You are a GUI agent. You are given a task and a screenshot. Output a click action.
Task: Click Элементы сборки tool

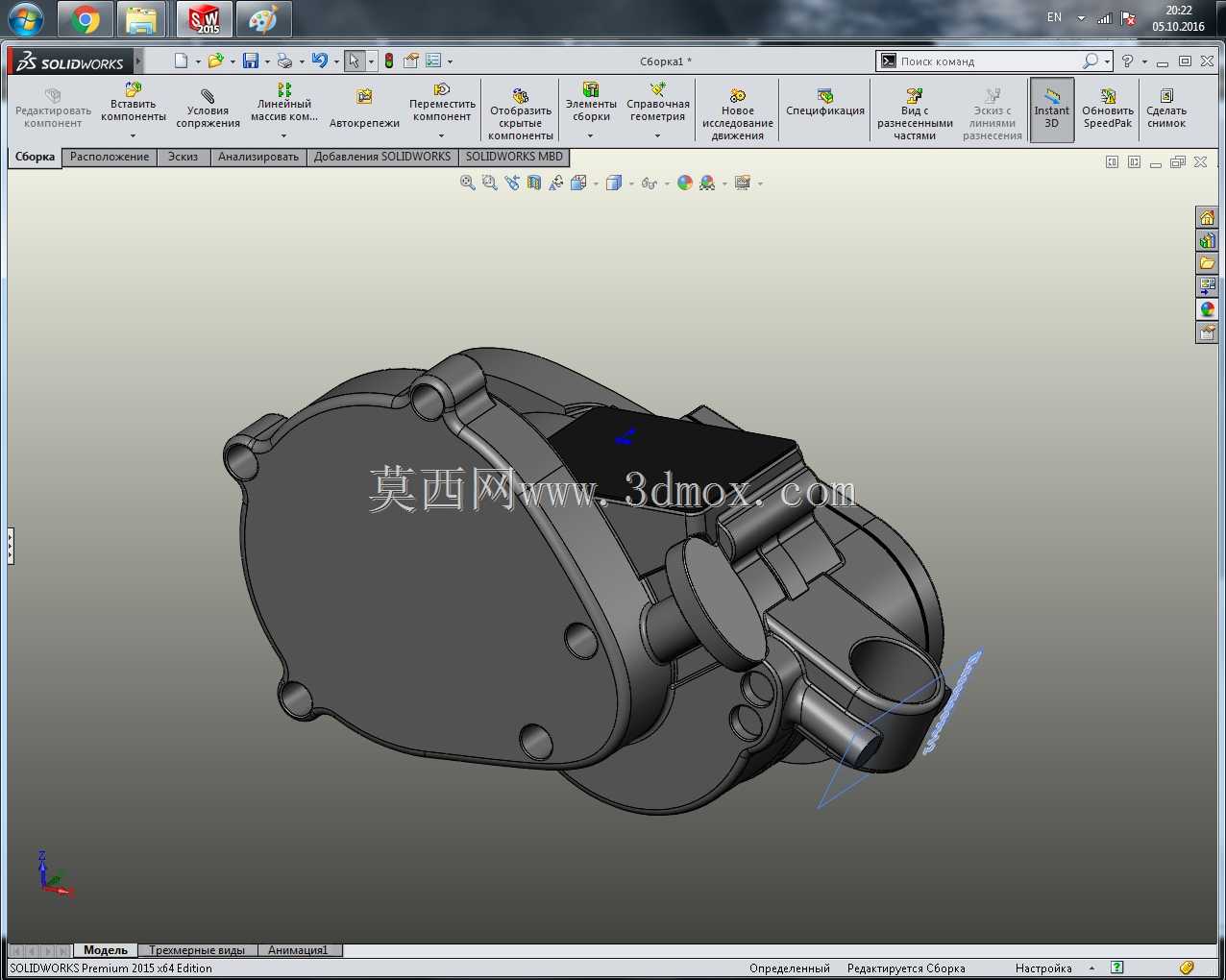[x=591, y=104]
